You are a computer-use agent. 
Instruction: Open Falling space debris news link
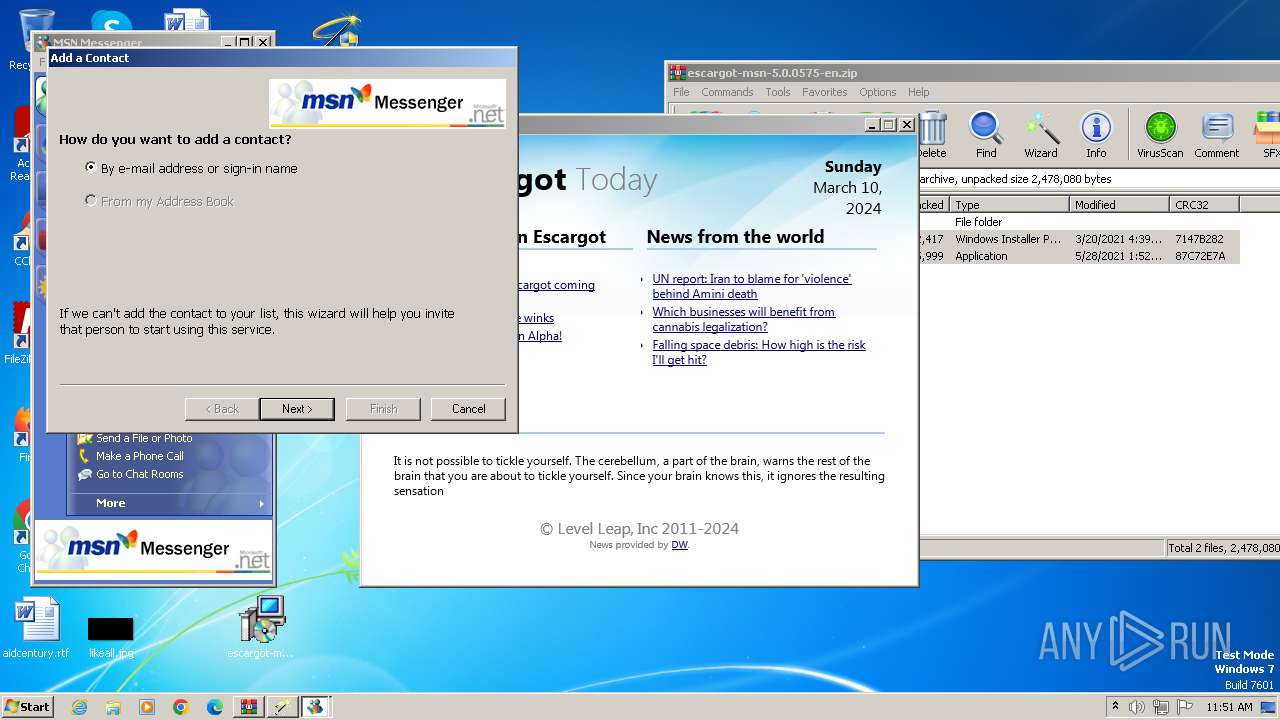coord(759,352)
